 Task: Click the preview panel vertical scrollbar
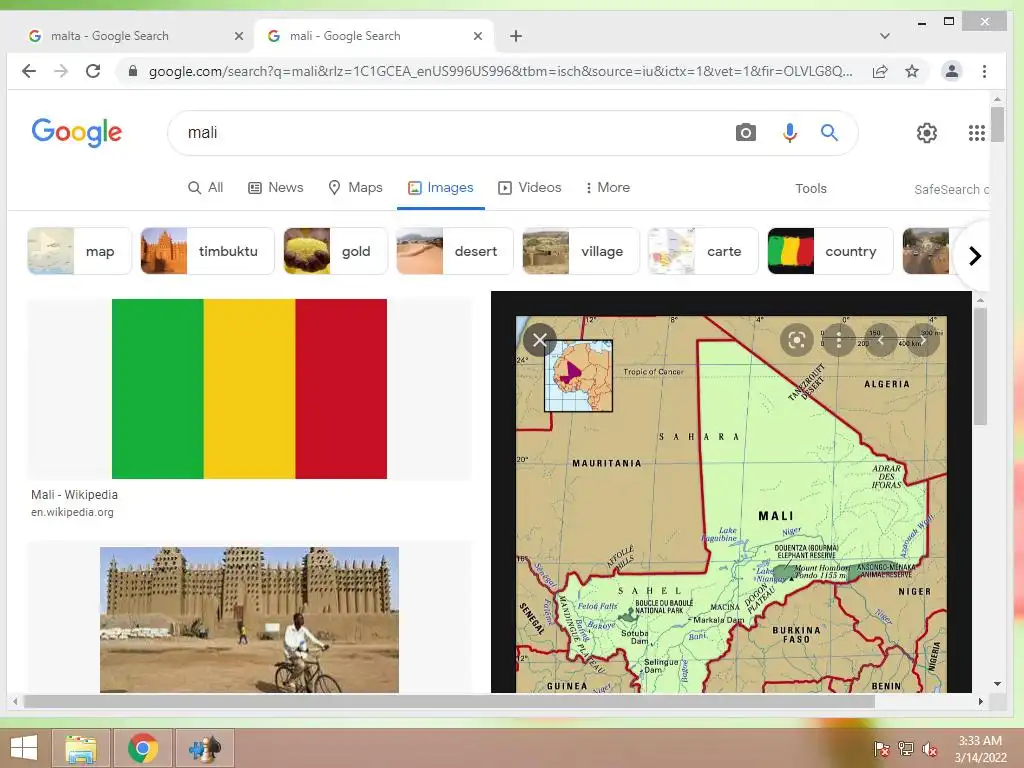(980, 366)
